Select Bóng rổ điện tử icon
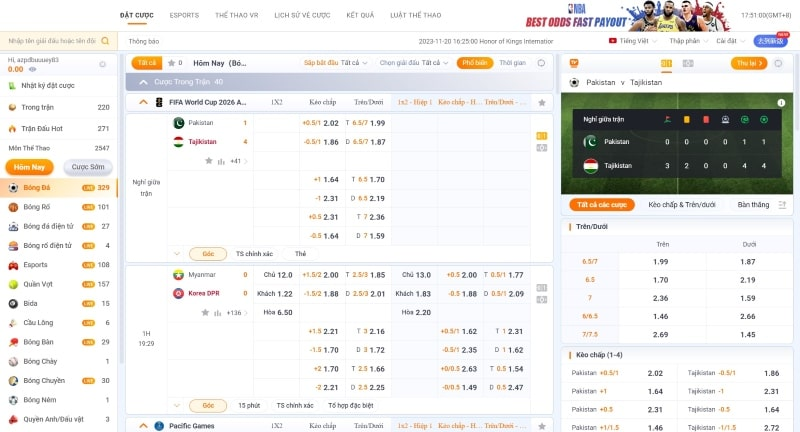Viewport: 800px width, 432px height. [13, 246]
